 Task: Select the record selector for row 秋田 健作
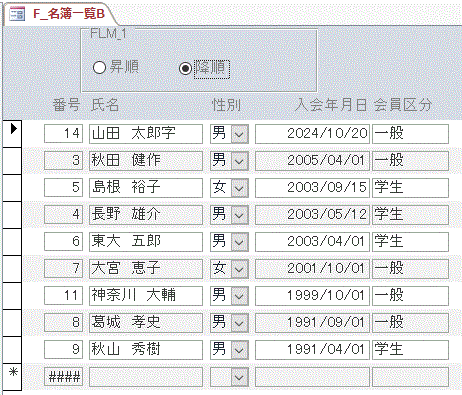[13, 161]
